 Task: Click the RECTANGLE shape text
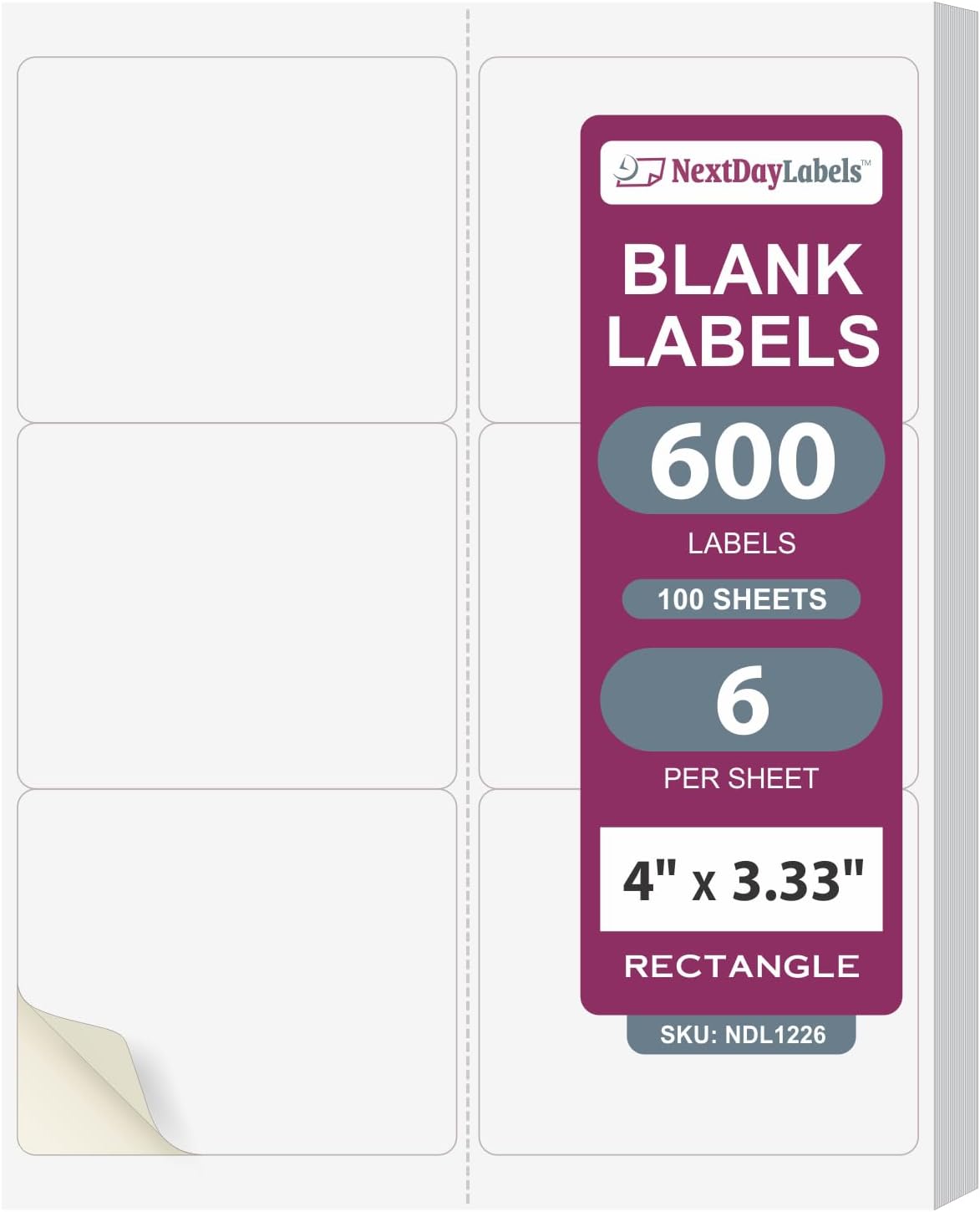(742, 966)
